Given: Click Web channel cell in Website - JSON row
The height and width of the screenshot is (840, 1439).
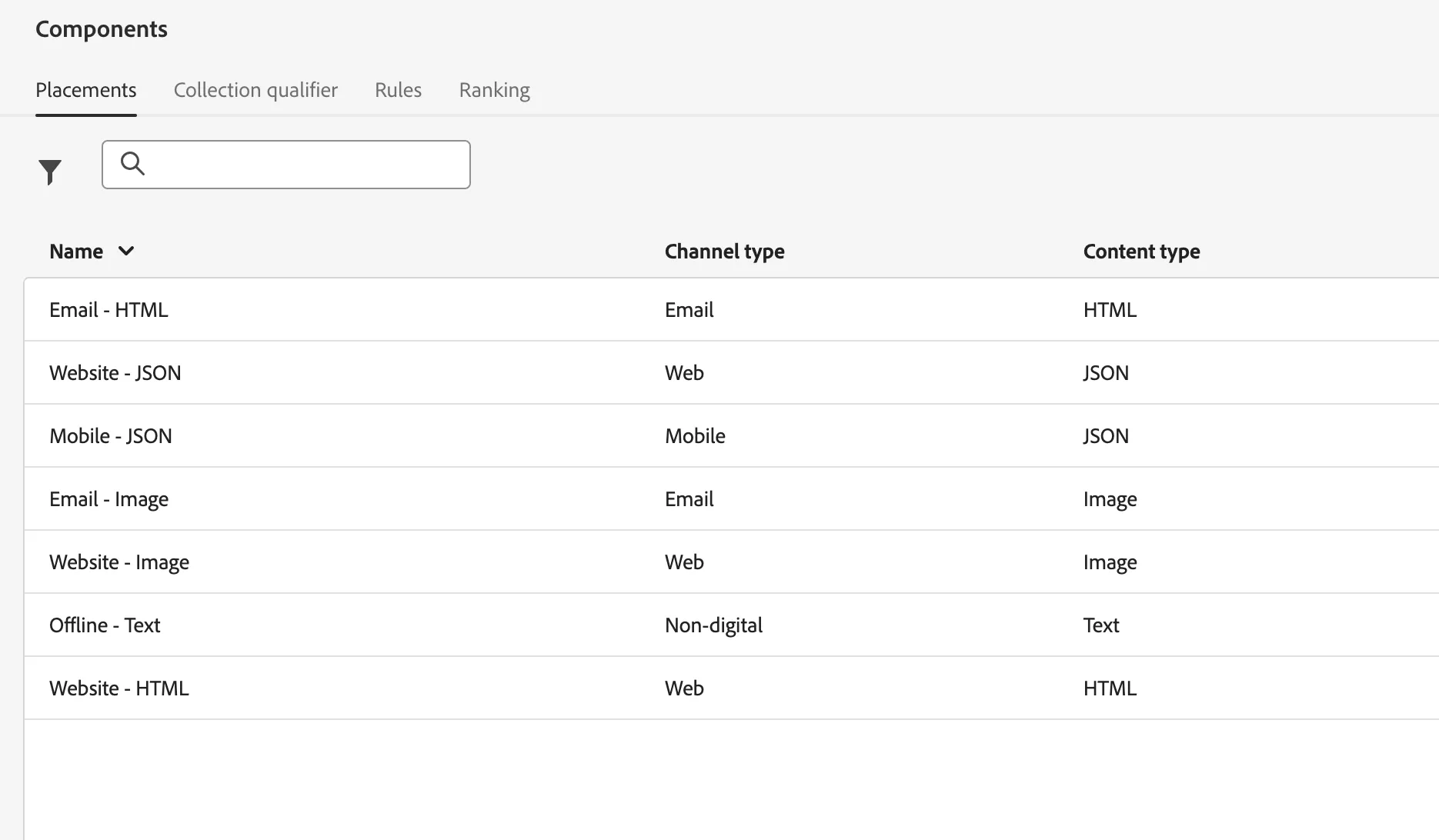Looking at the screenshot, I should point(684,372).
